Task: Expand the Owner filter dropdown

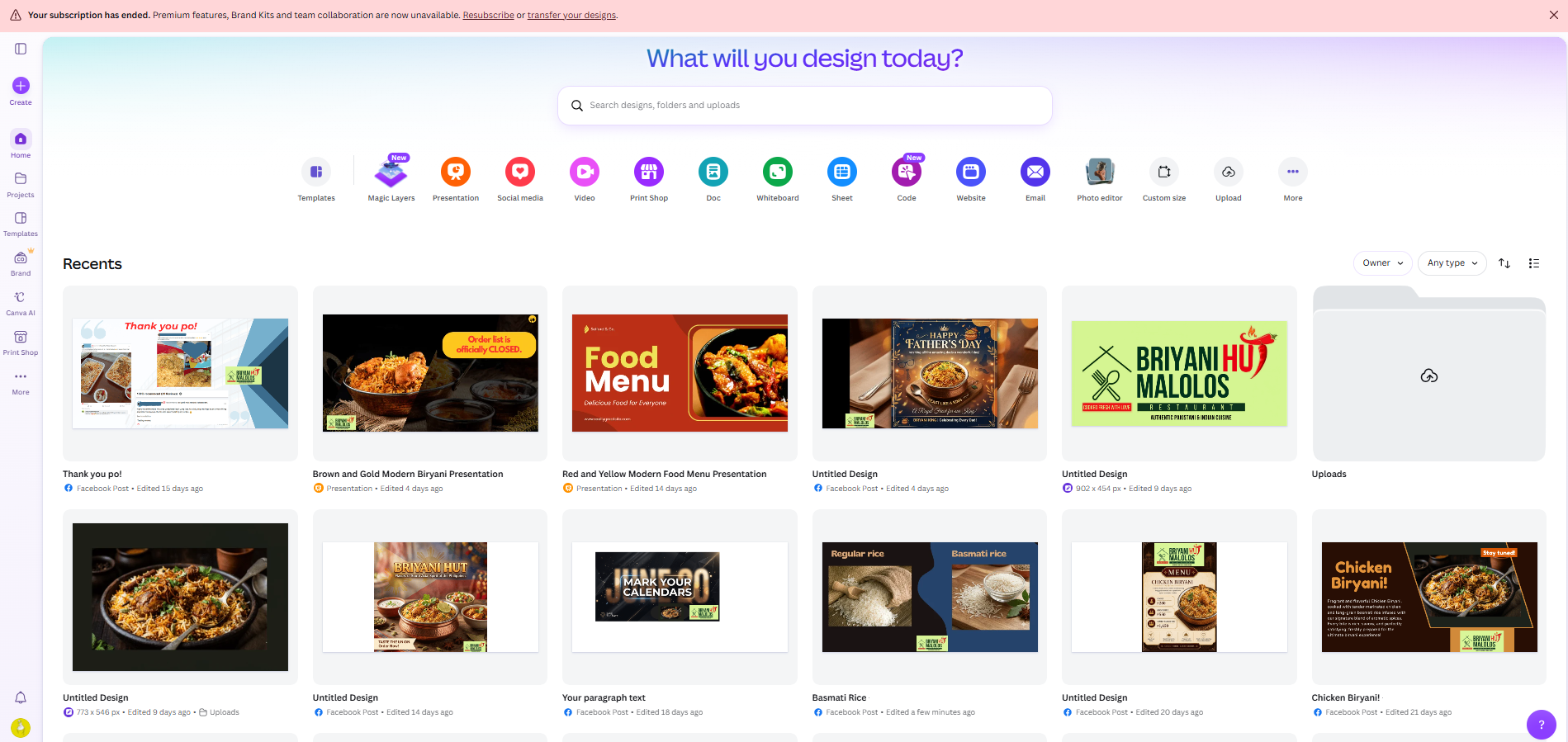Action: point(1383,263)
